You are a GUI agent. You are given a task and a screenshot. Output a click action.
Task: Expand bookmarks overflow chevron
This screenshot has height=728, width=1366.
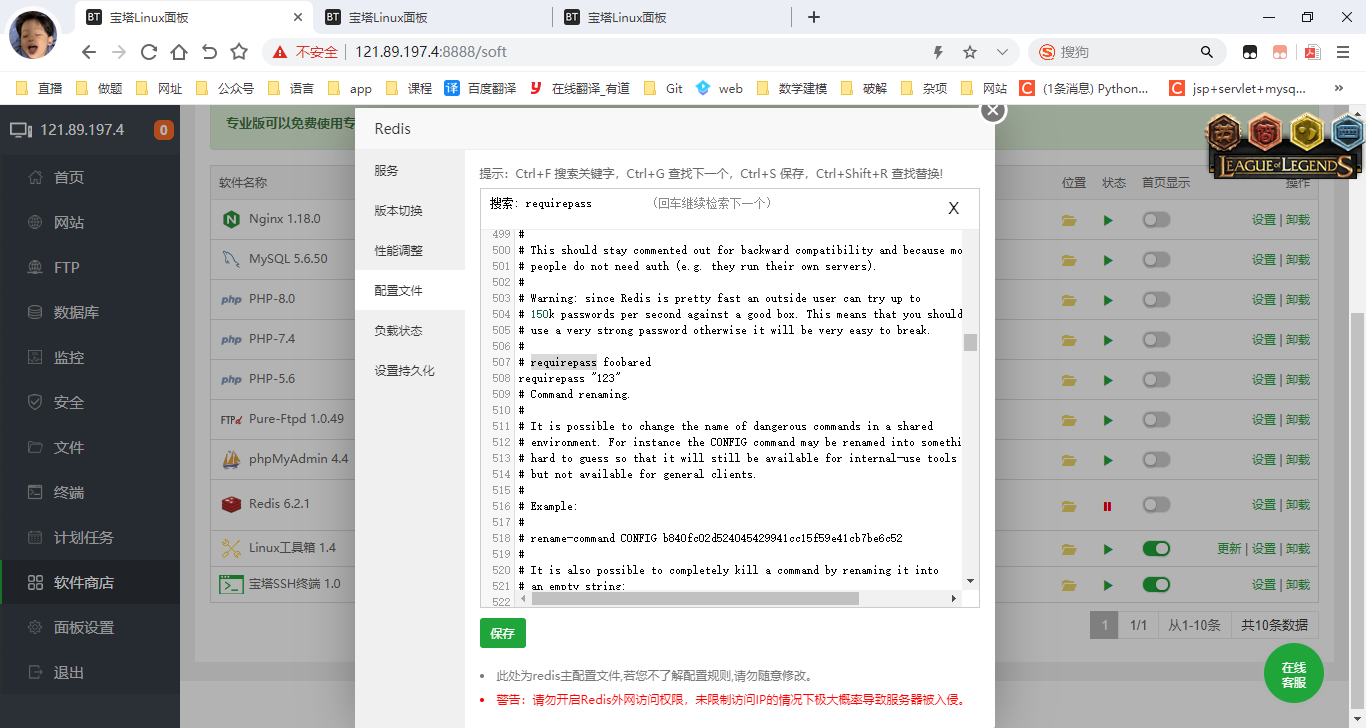(x=1339, y=88)
